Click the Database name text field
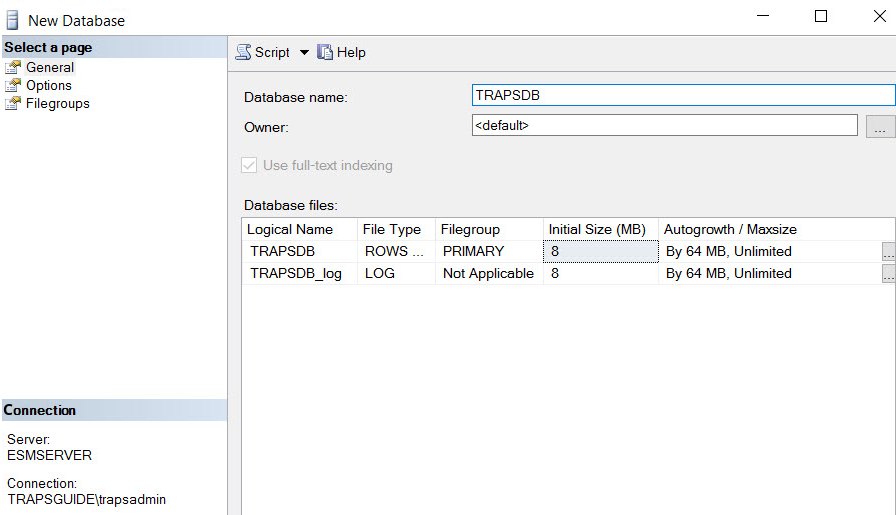Viewport: 896px width, 515px height. click(682, 96)
